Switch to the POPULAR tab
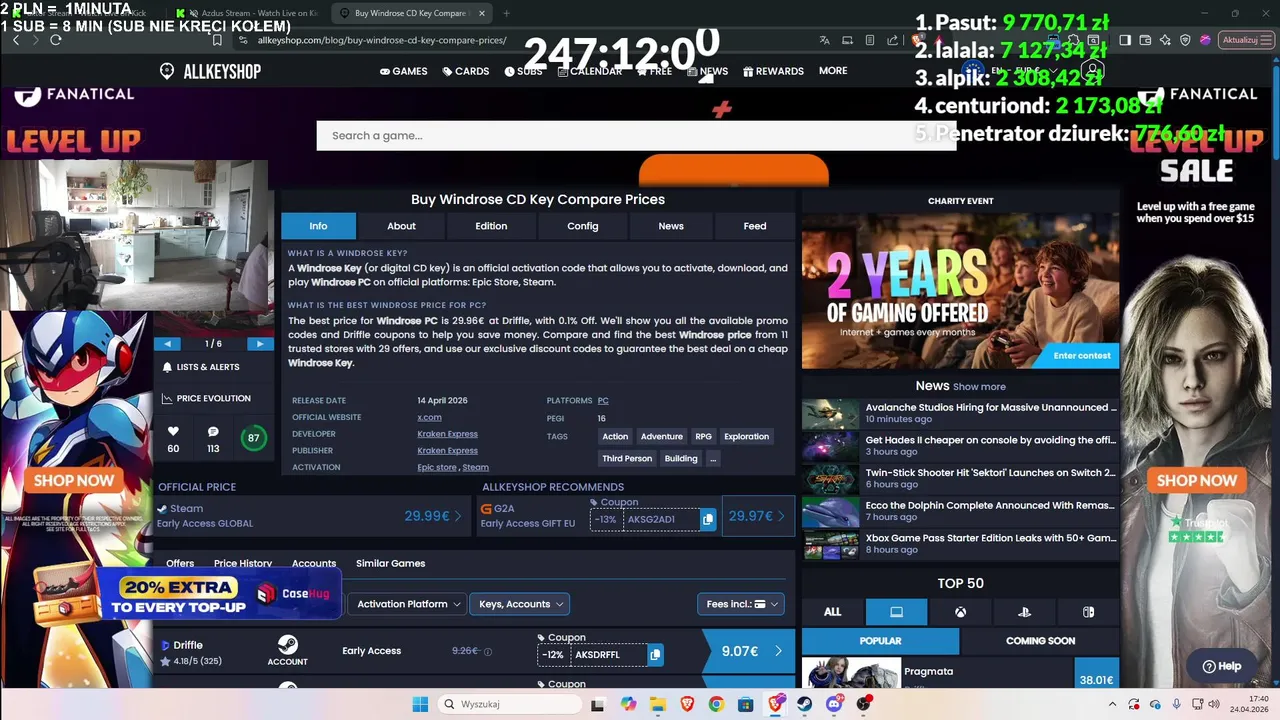Viewport: 1280px width, 720px height. click(880, 641)
